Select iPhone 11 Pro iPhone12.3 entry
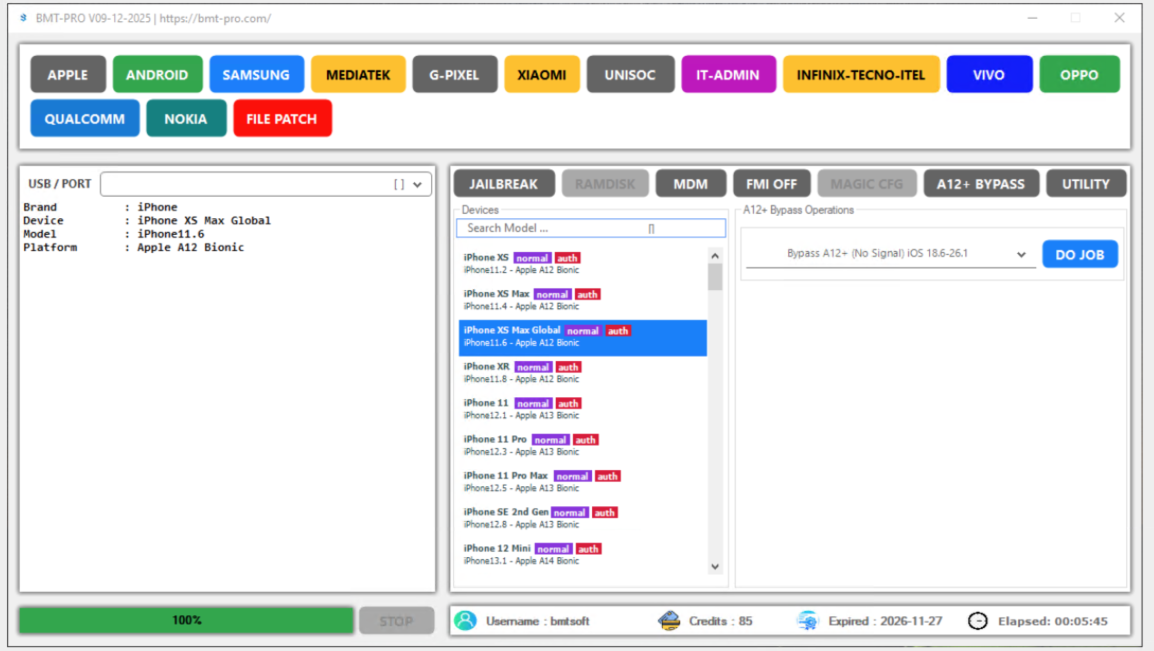Screen dimensions: 1154x651 tap(582, 445)
